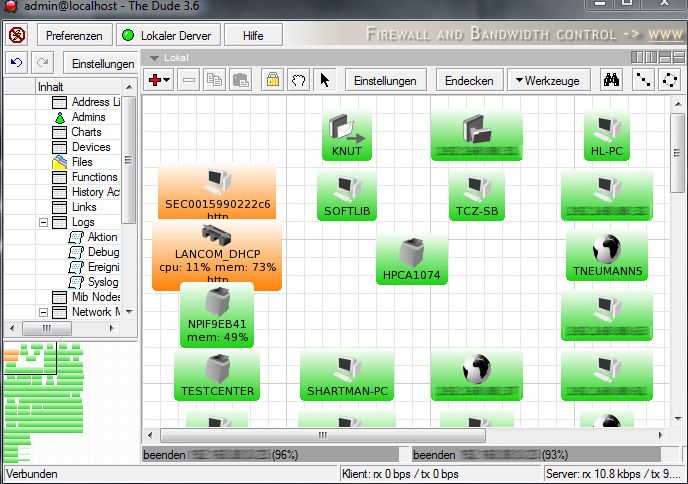Screen dimensions: 688x484
Task: Click the HPCA1074 printer node
Action: pos(411,259)
